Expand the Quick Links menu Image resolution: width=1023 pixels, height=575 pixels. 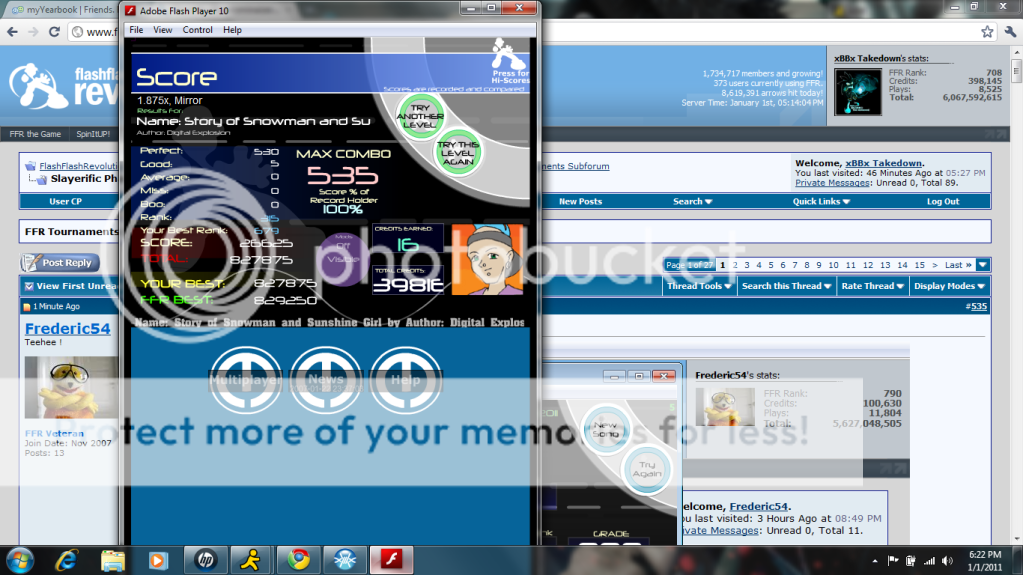[x=822, y=201]
